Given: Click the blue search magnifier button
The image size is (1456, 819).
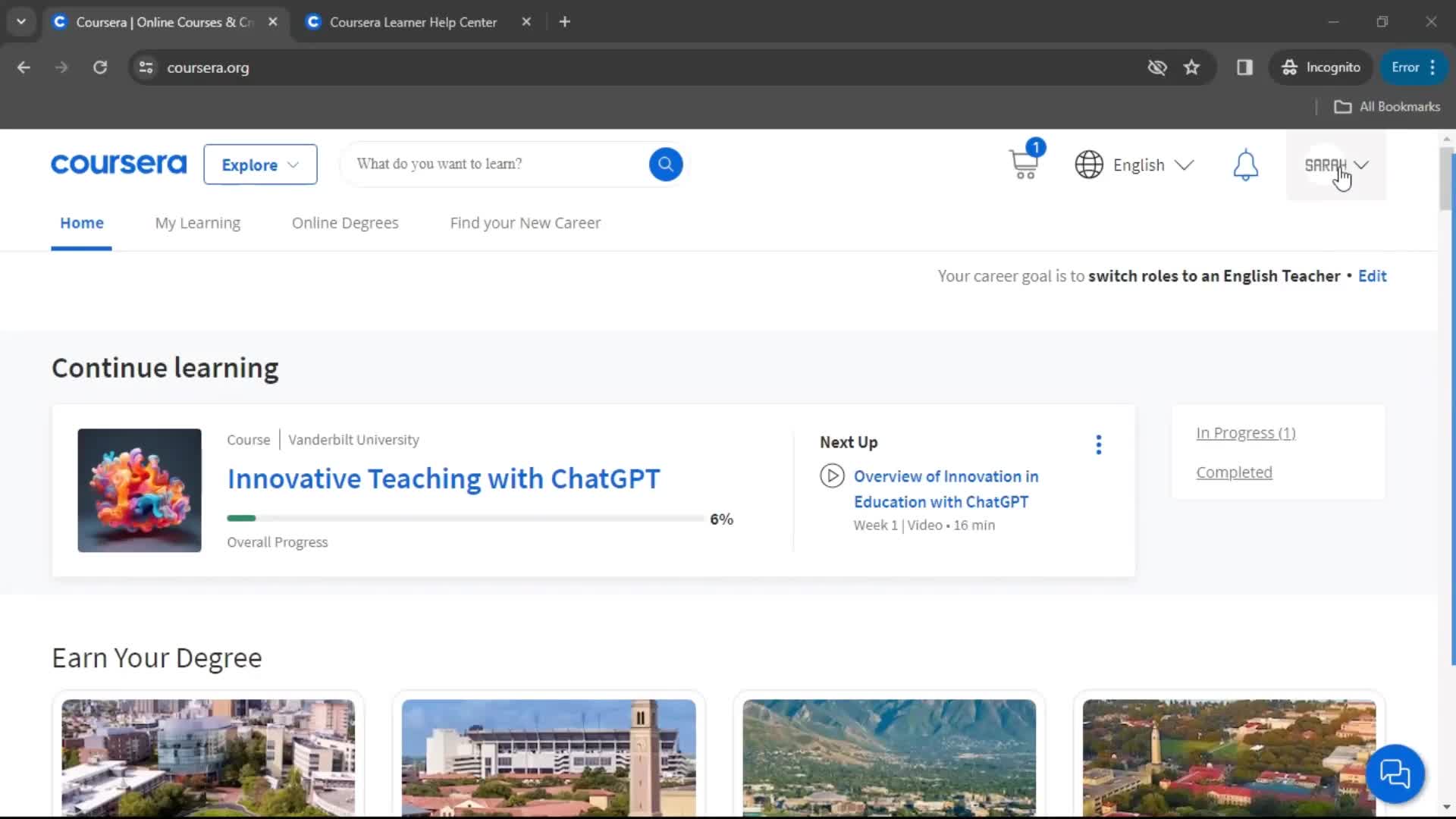Looking at the screenshot, I should tap(665, 164).
